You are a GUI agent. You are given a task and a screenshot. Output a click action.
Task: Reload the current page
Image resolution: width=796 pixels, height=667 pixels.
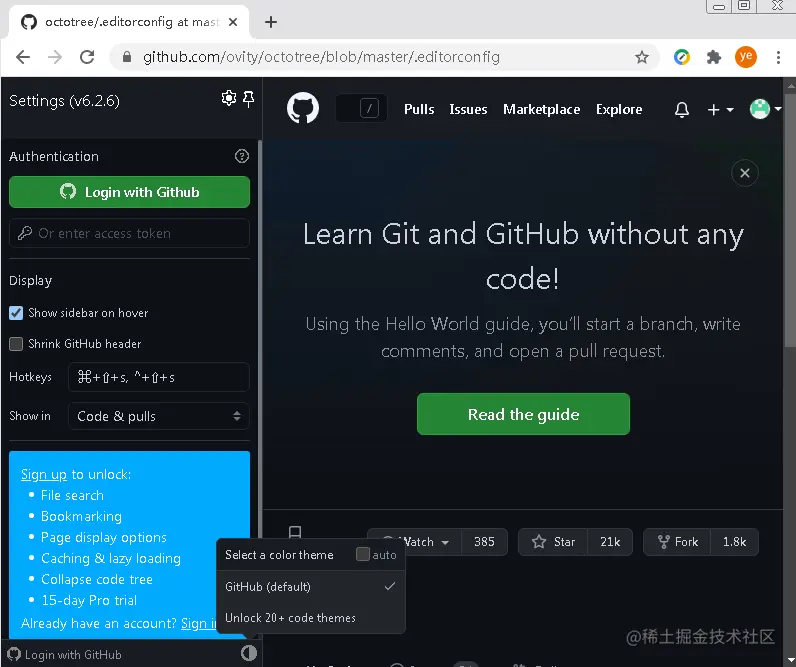click(x=87, y=57)
